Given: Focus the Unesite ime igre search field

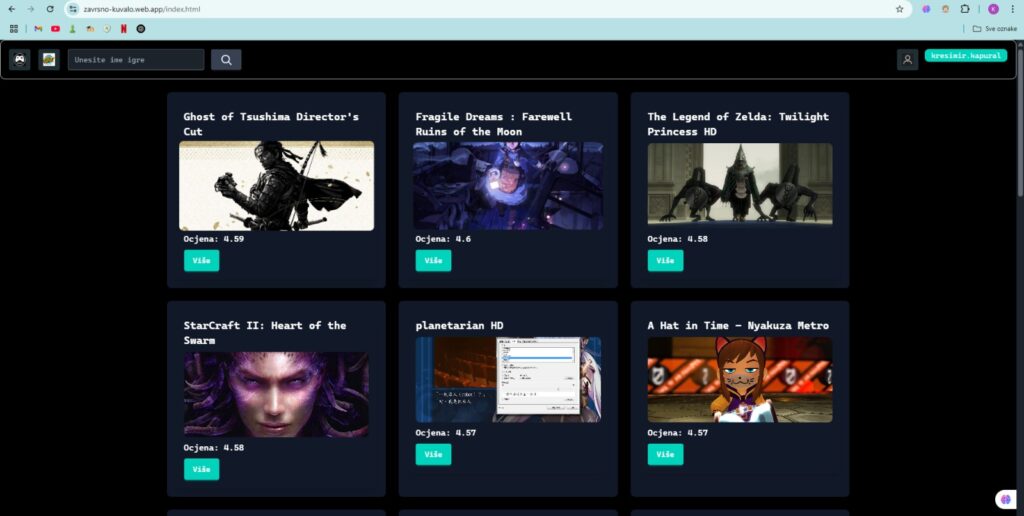Looking at the screenshot, I should [x=136, y=59].
